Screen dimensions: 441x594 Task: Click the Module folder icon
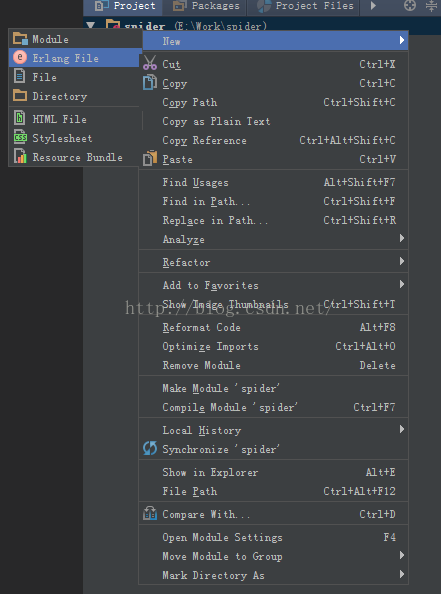[20, 39]
